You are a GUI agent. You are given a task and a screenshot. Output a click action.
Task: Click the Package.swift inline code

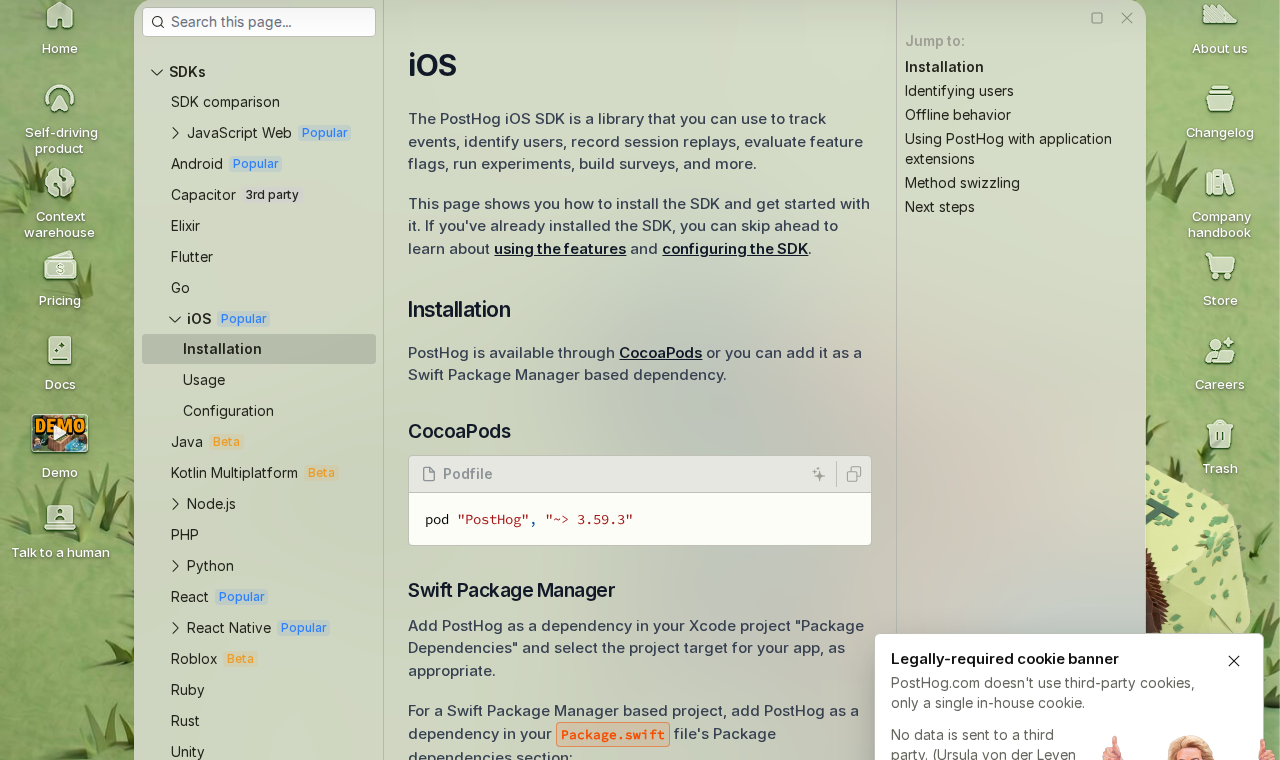coord(613,735)
